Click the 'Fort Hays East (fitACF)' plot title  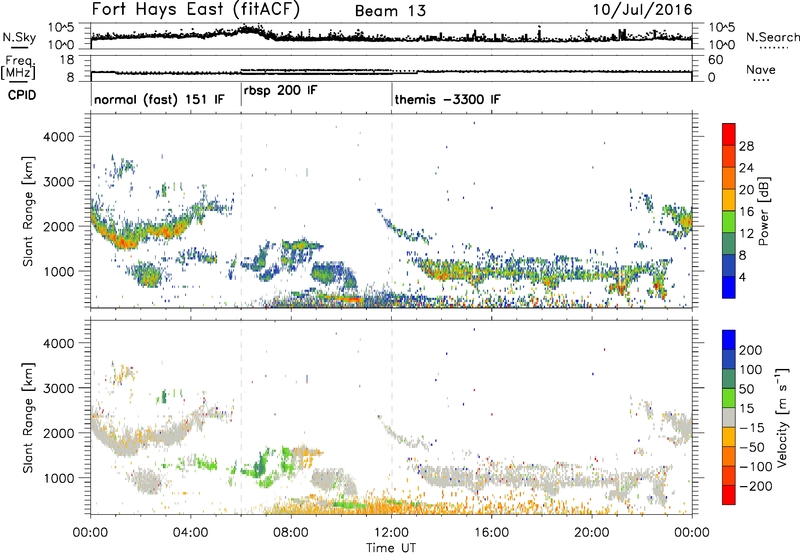tap(196, 9)
